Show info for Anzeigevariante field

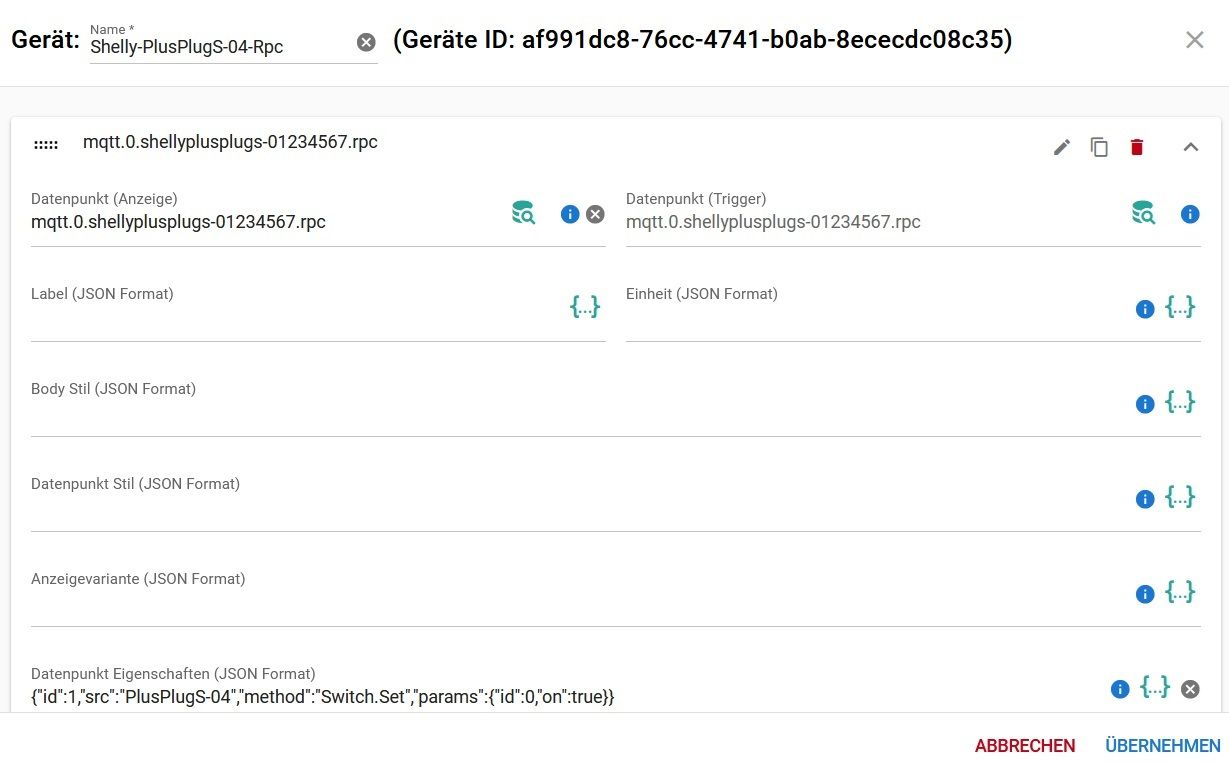tap(1145, 594)
